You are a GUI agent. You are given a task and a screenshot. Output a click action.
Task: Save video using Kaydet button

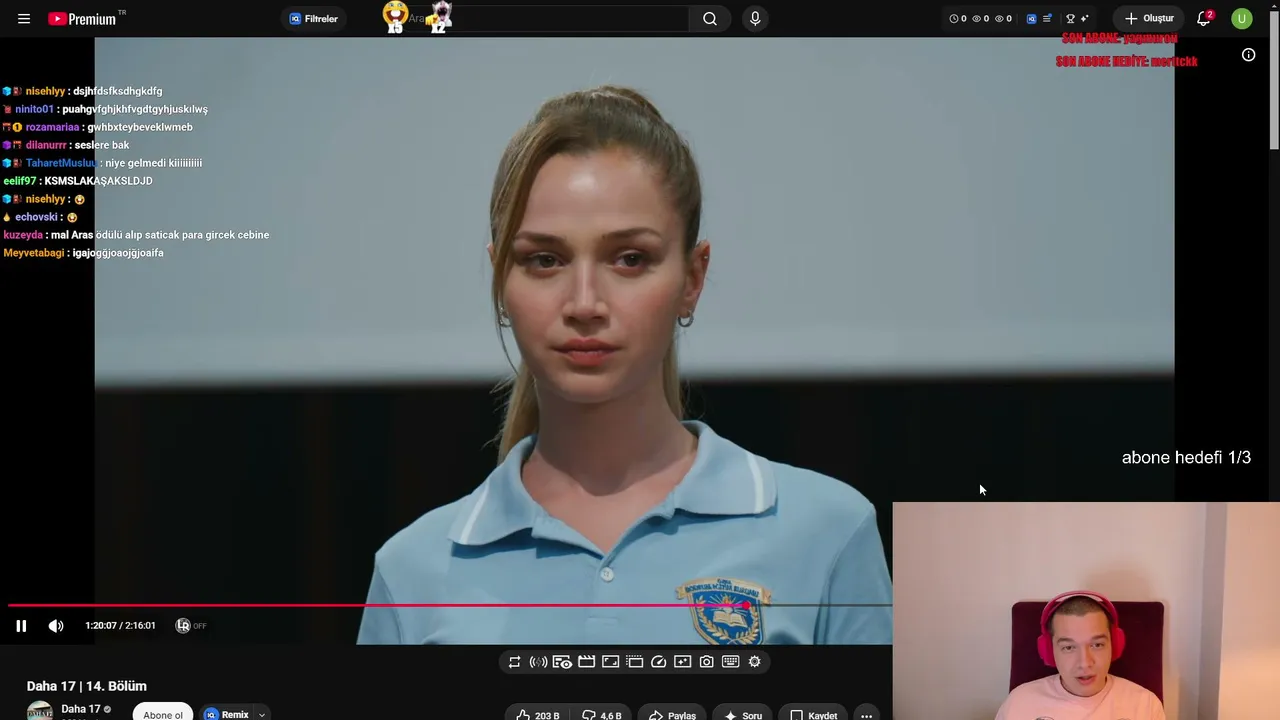pos(813,715)
